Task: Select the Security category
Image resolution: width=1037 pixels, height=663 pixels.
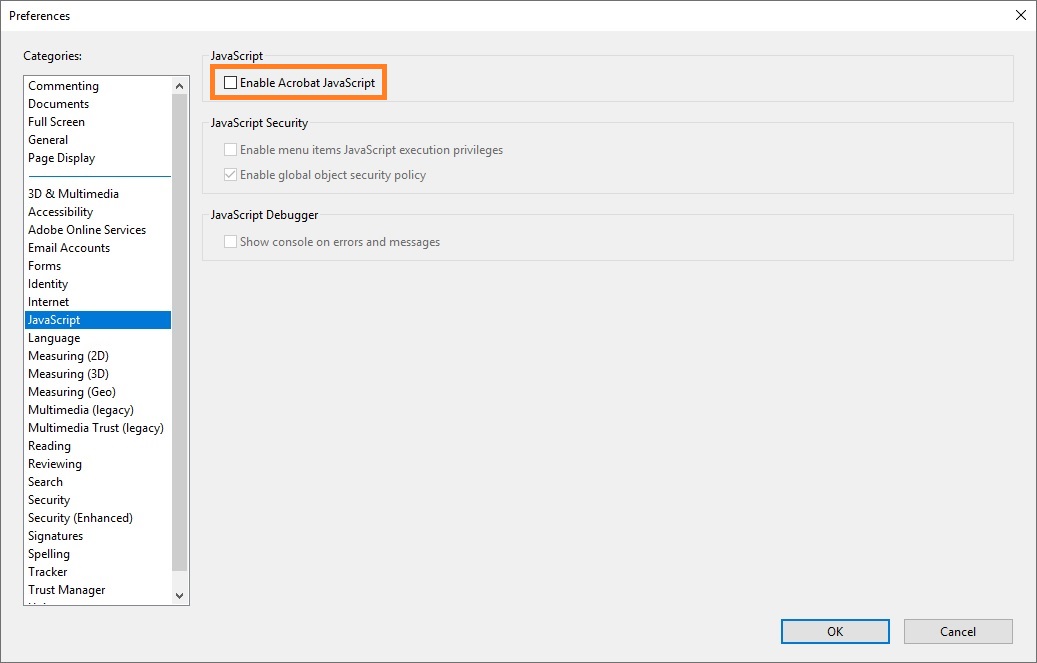Action: coord(48,499)
